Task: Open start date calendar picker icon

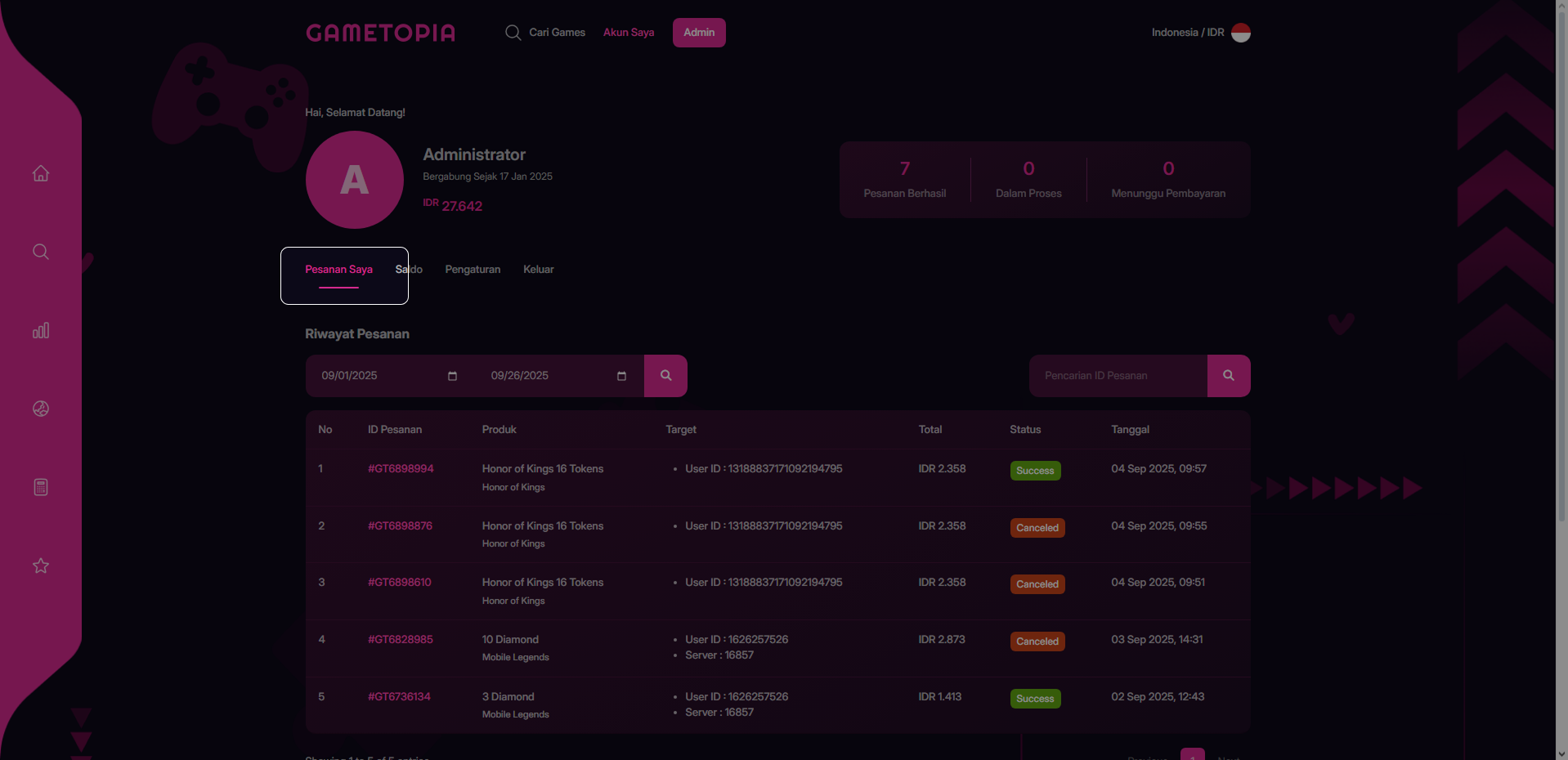Action: (x=452, y=376)
